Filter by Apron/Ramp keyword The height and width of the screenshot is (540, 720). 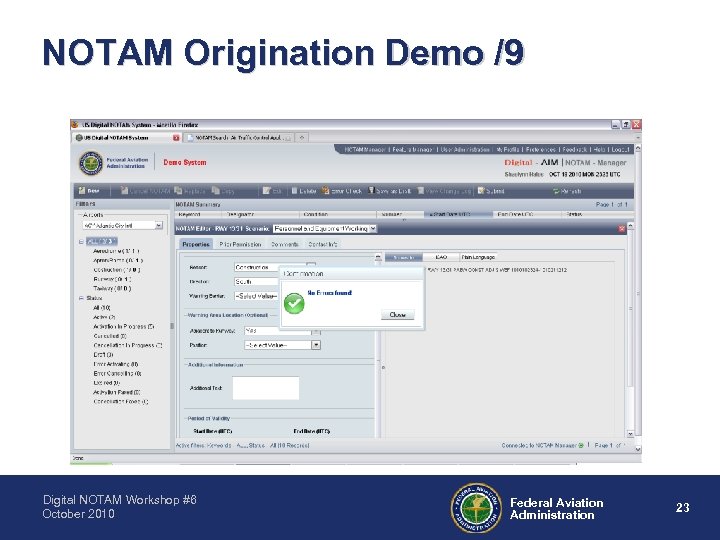tap(118, 260)
